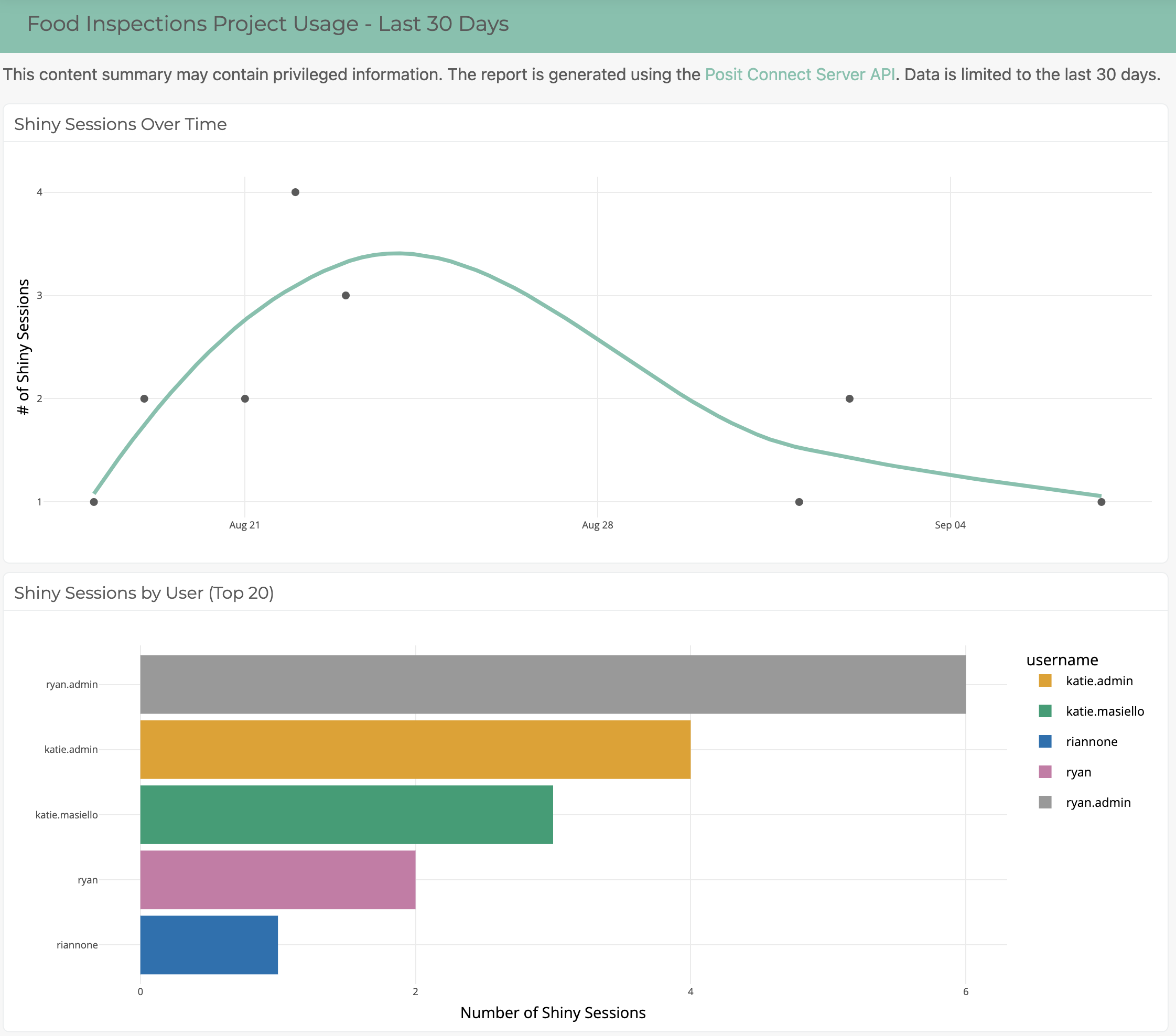Toggle katie.masiello legend entry

coord(1104,711)
